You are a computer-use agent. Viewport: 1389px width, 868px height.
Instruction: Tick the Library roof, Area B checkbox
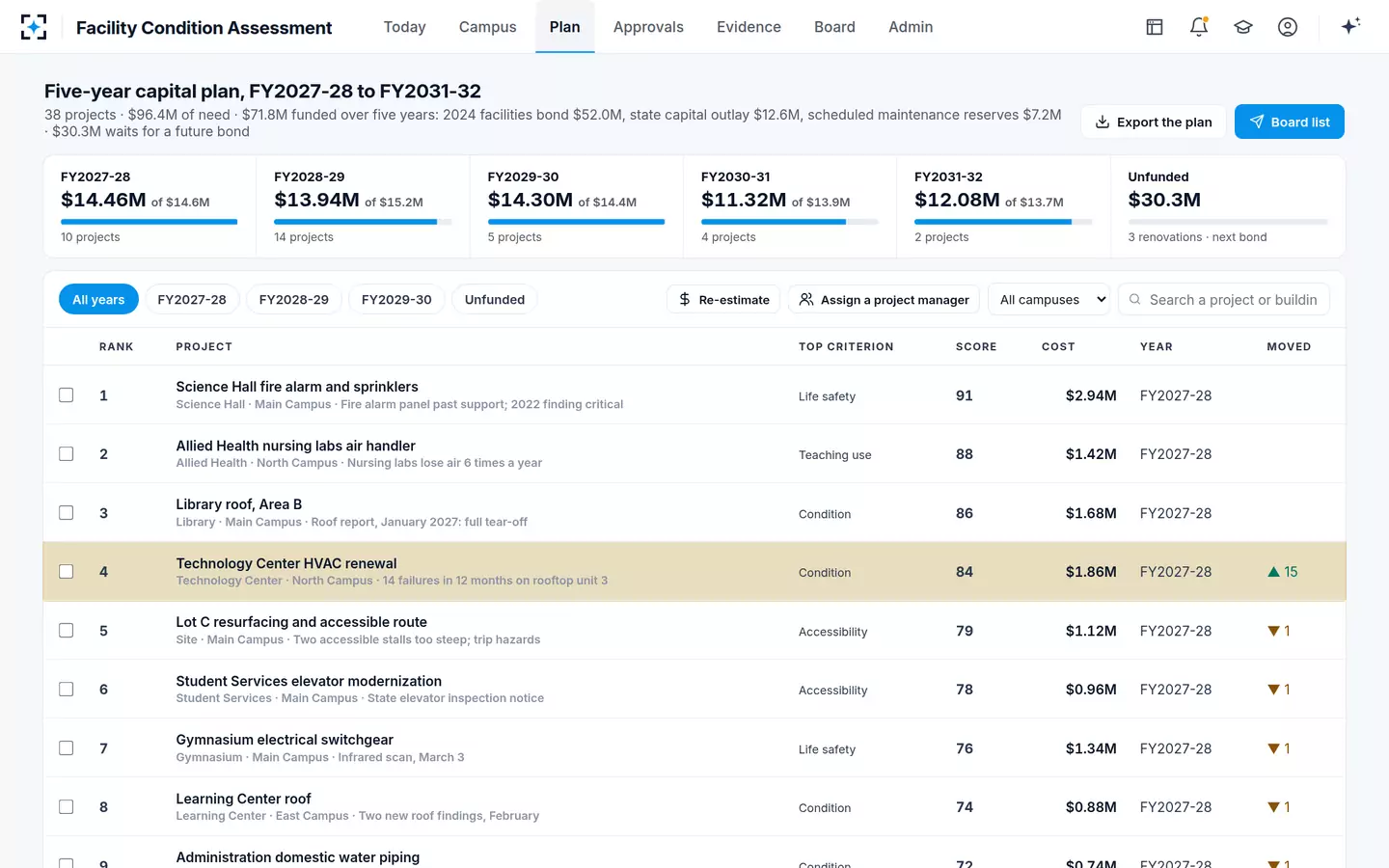[x=67, y=512]
